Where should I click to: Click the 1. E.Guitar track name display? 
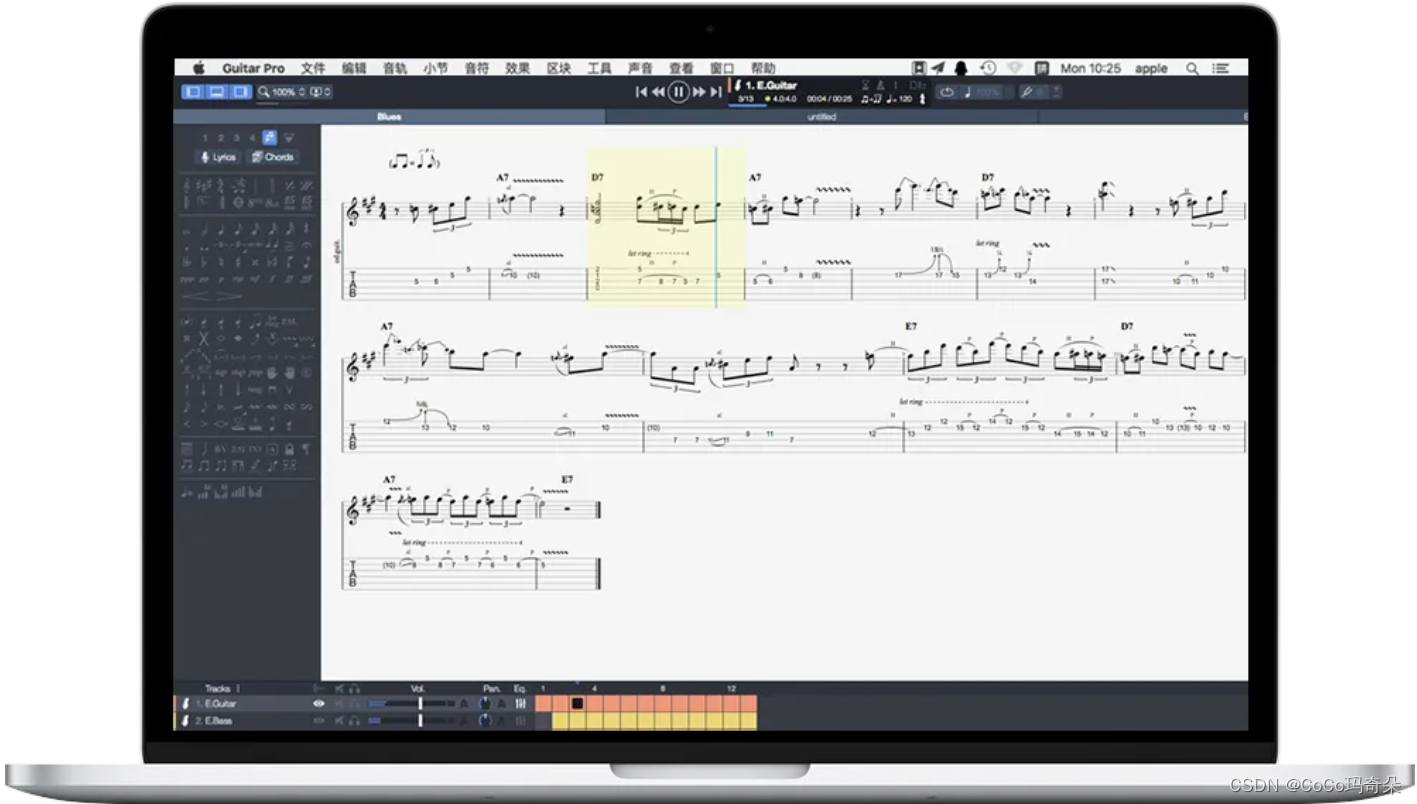(x=771, y=85)
